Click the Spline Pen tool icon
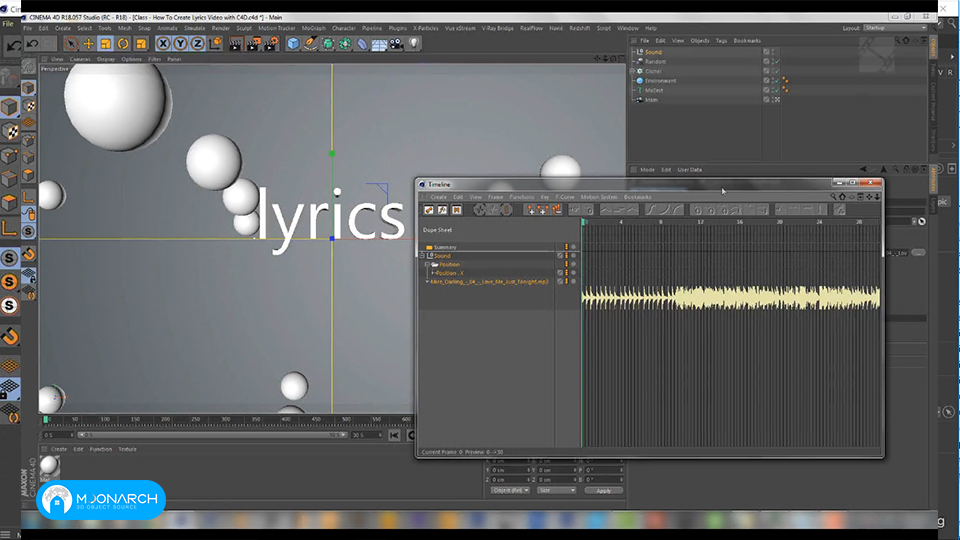Screen dimensions: 960x540 click(x=310, y=43)
